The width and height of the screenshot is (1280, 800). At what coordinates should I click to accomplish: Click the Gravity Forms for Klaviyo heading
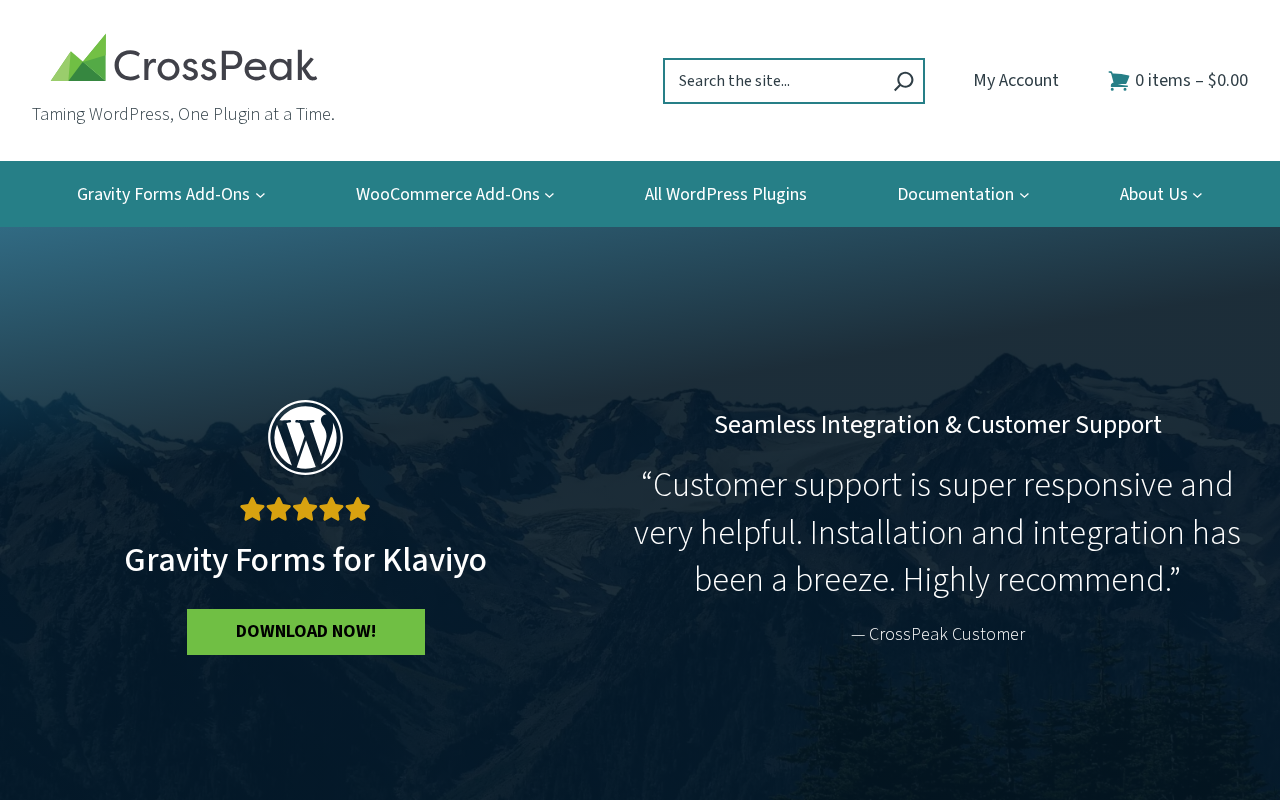(x=306, y=560)
